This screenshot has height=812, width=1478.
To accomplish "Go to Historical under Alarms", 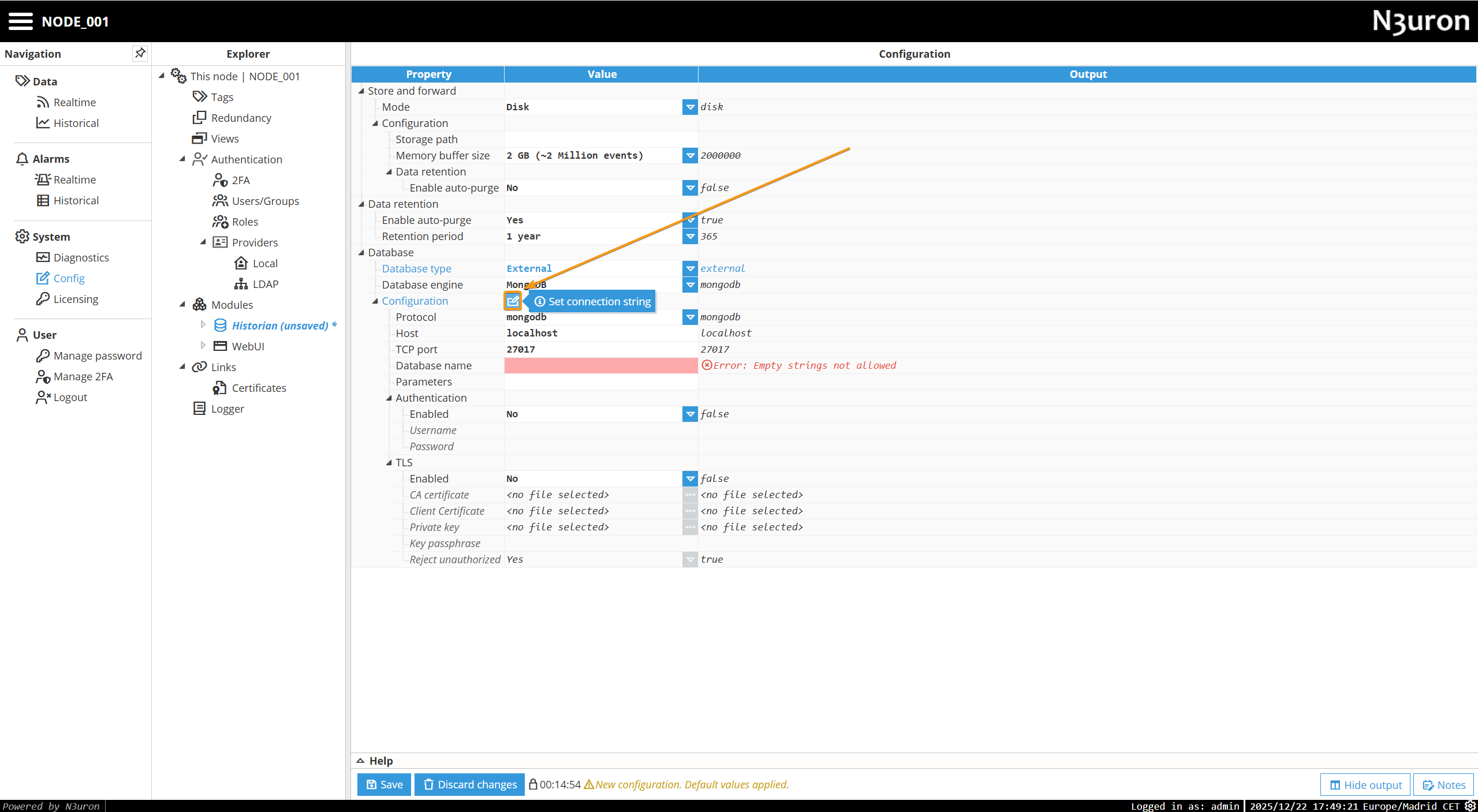I will (76, 200).
